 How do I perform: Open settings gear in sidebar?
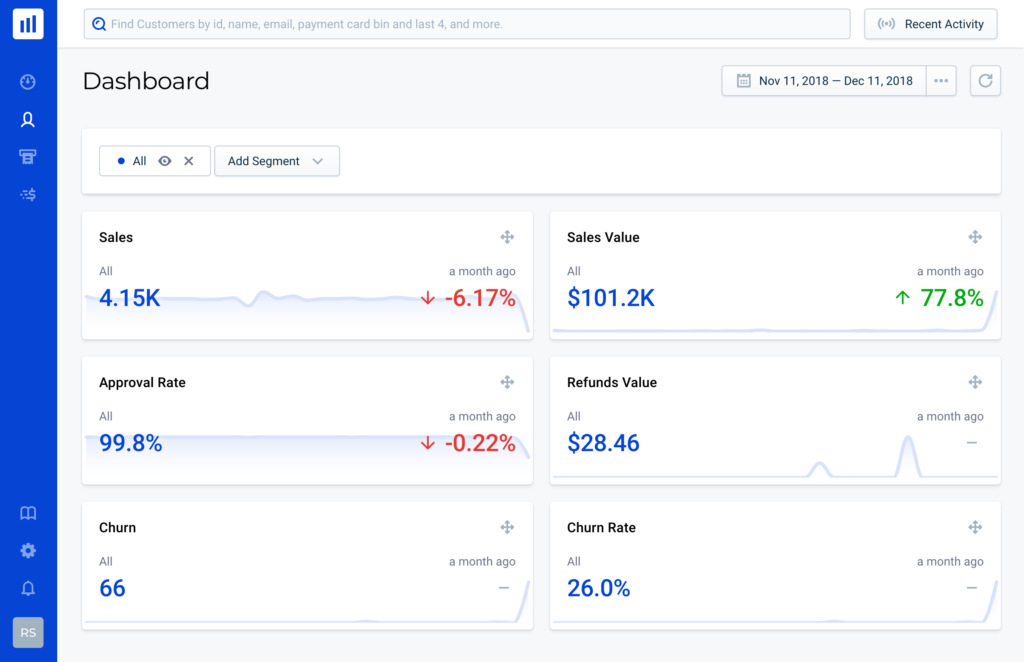pos(28,551)
